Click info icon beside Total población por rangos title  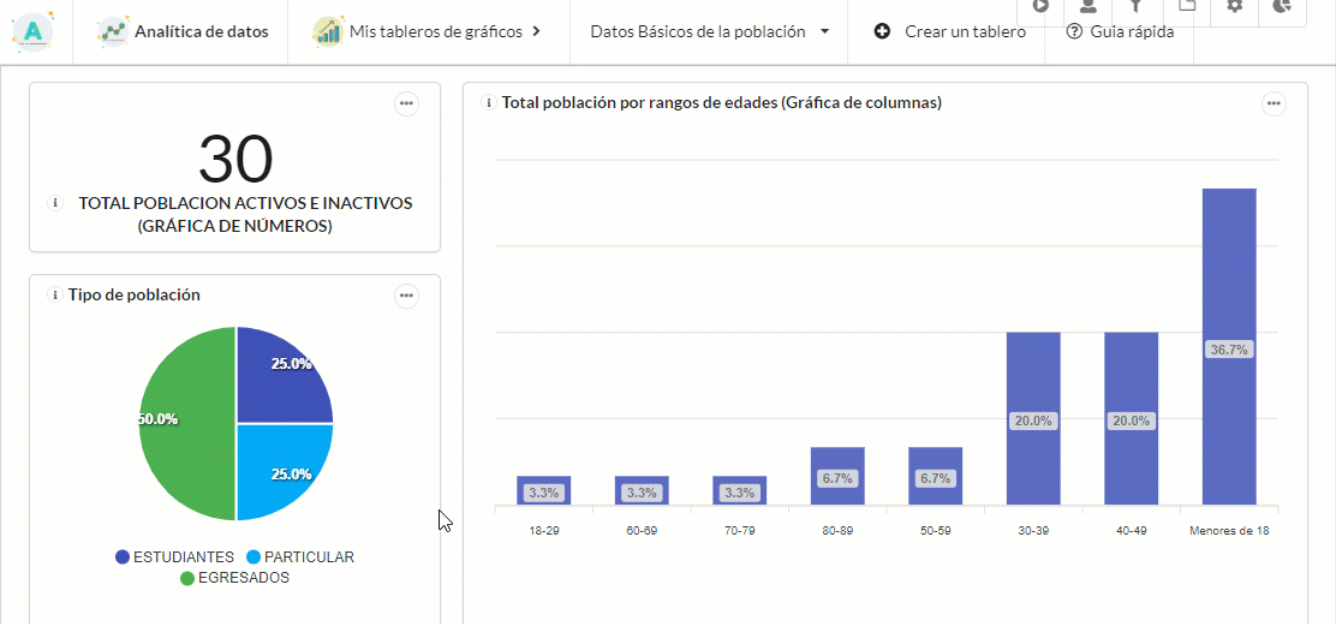488,102
